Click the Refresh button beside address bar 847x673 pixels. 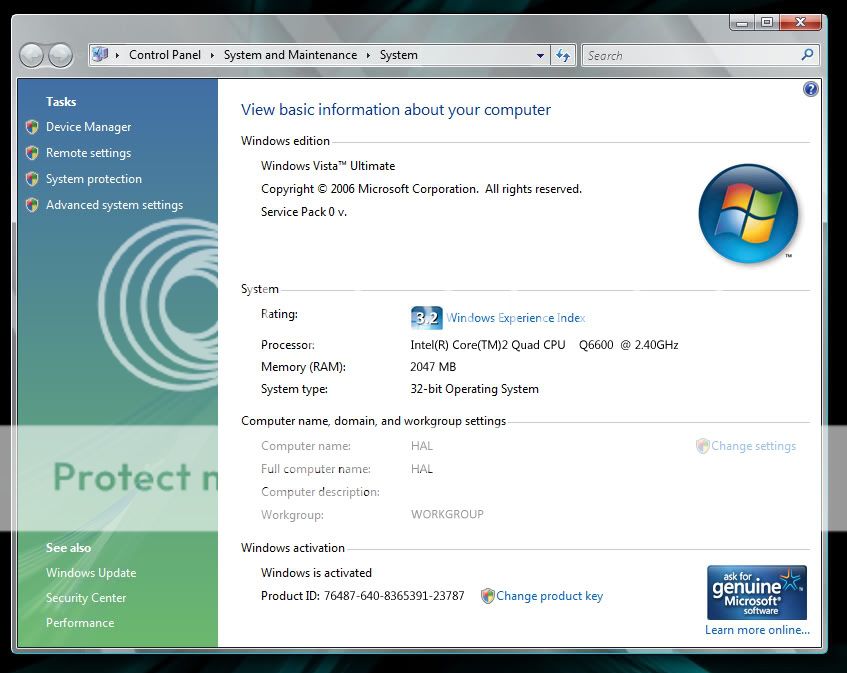coord(563,55)
